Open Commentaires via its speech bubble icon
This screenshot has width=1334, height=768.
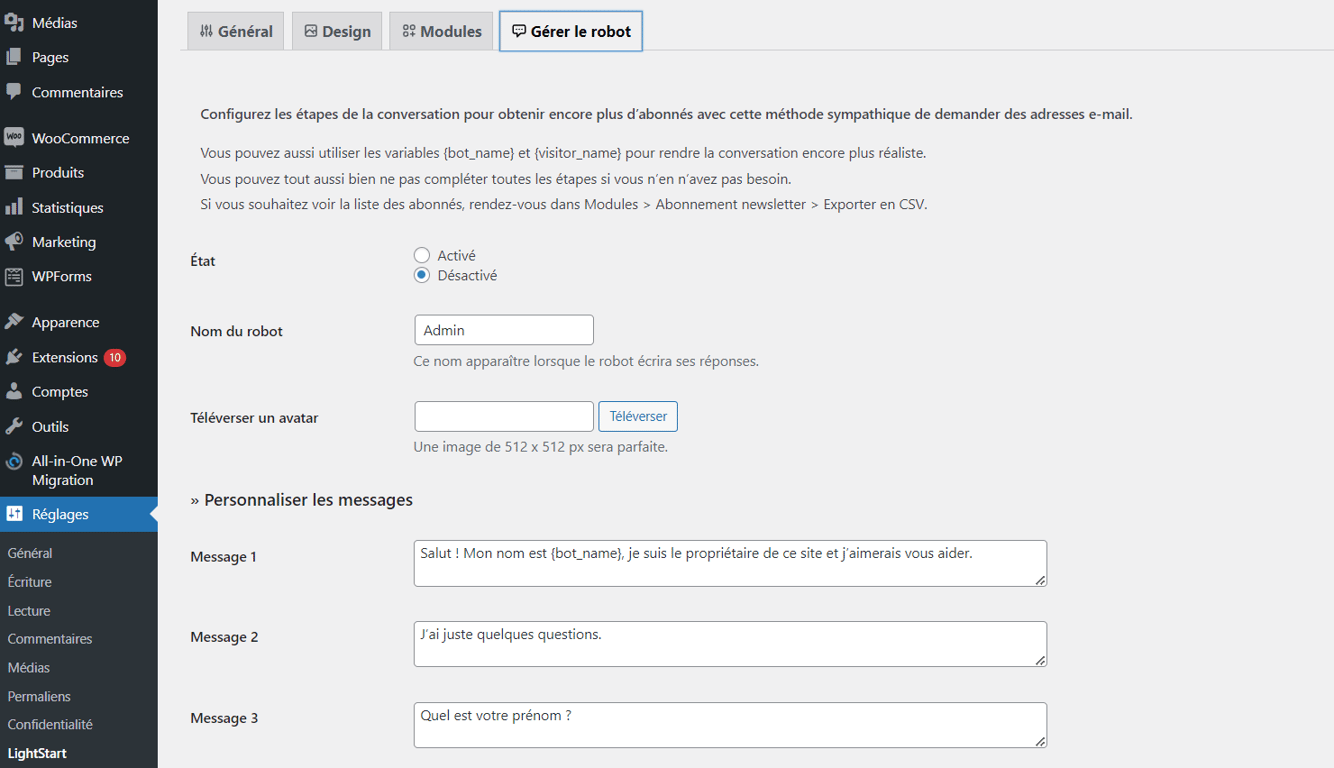click(x=14, y=92)
